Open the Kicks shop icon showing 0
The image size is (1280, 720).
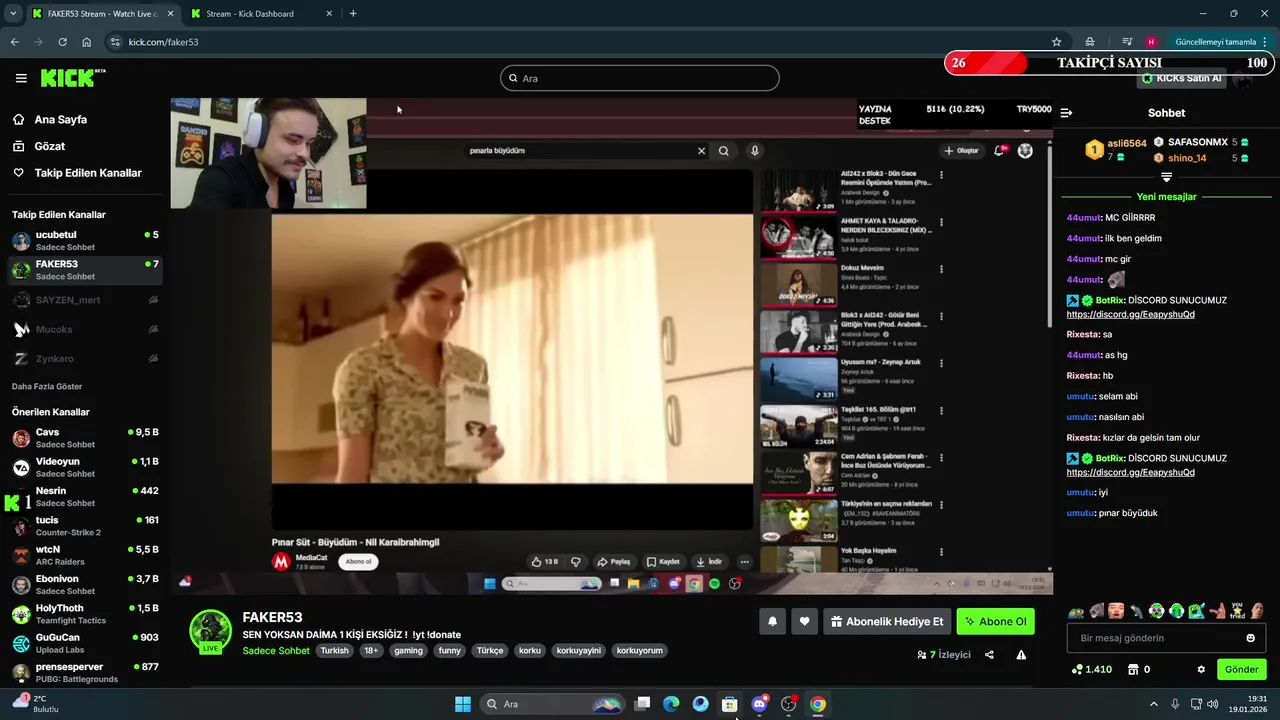[1140, 669]
